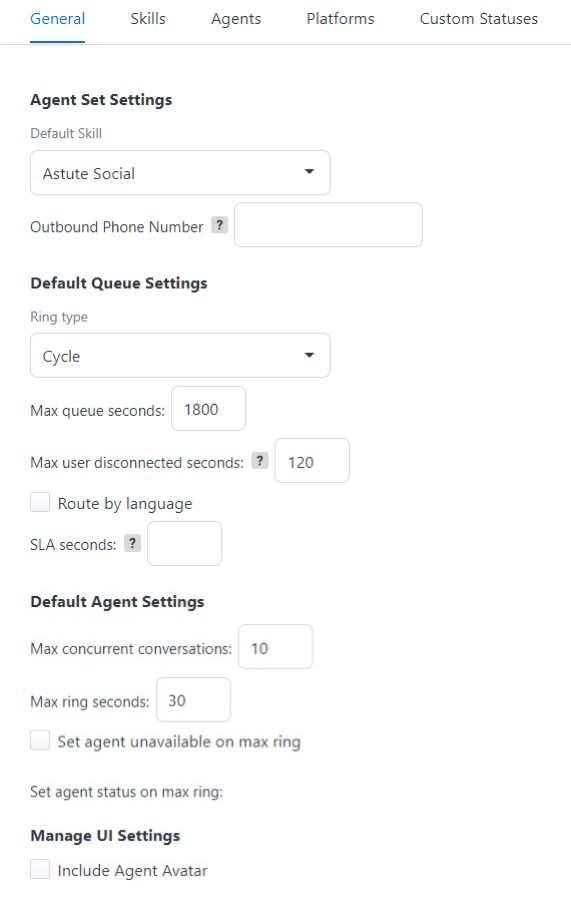This screenshot has height=899, width=571.
Task: Open the Agents tab
Action: tap(236, 19)
